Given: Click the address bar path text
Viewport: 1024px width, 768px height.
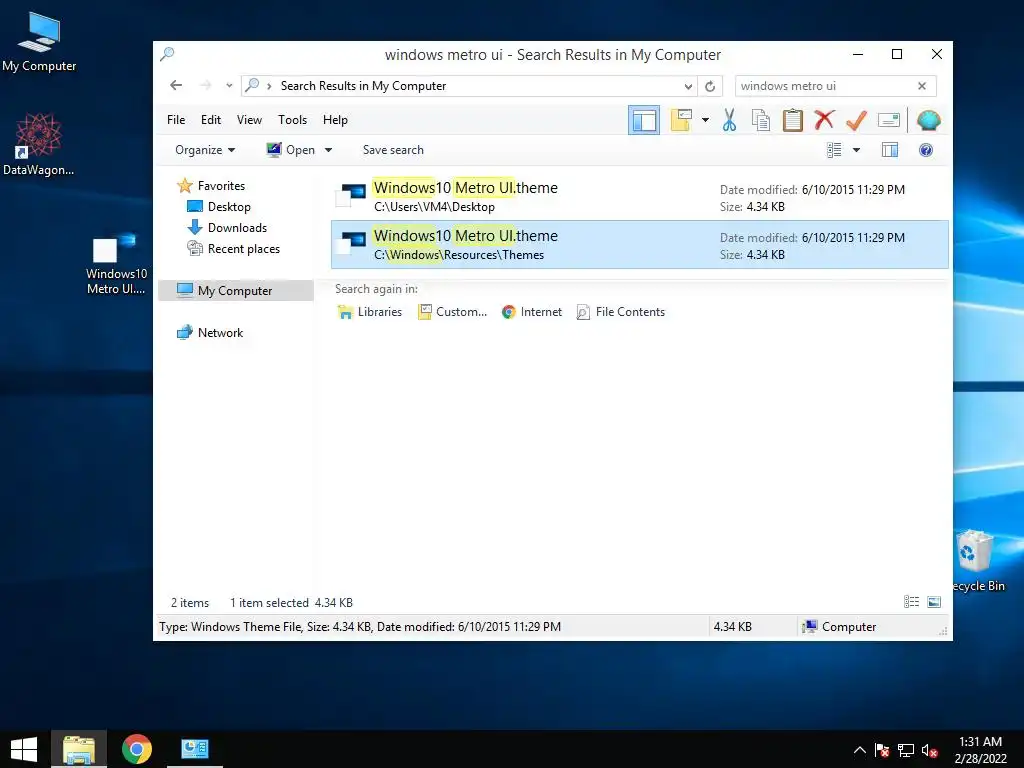Looking at the screenshot, I should (x=363, y=86).
